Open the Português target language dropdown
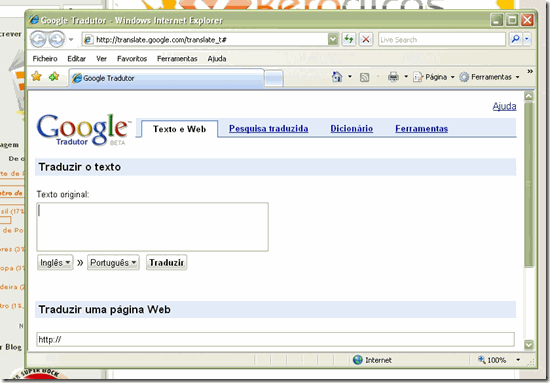Image resolution: width=550 pixels, height=383 pixels. click(113, 263)
